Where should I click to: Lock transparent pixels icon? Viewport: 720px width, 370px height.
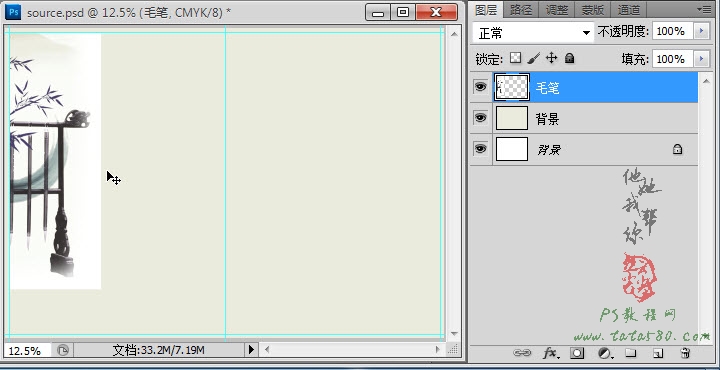tap(516, 58)
